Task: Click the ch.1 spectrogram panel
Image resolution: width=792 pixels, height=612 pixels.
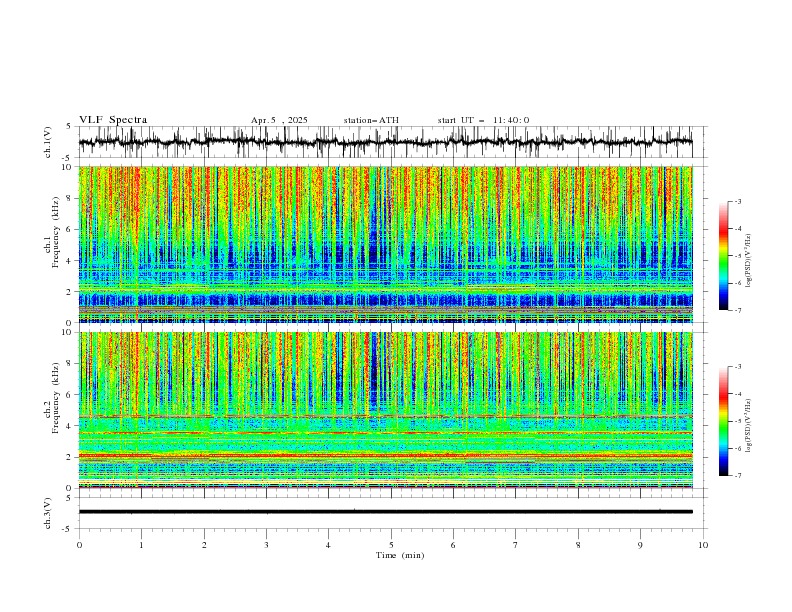Action: click(385, 244)
